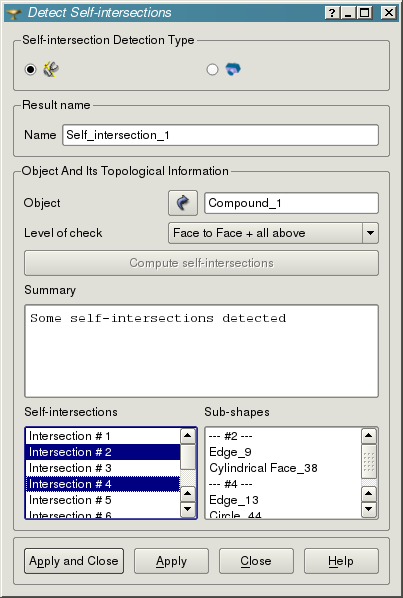The width and height of the screenshot is (403, 598).
Task: Click the object selection arrow button
Action: [x=183, y=203]
